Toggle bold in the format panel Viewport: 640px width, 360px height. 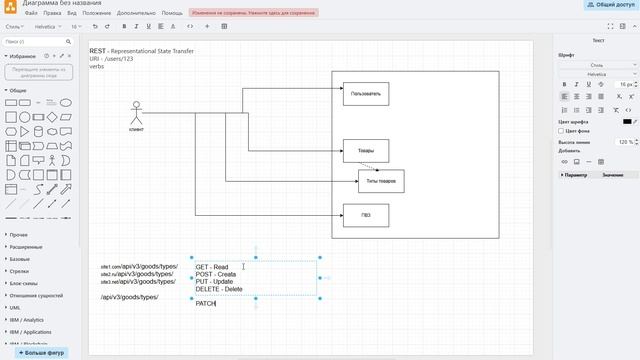(564, 84)
